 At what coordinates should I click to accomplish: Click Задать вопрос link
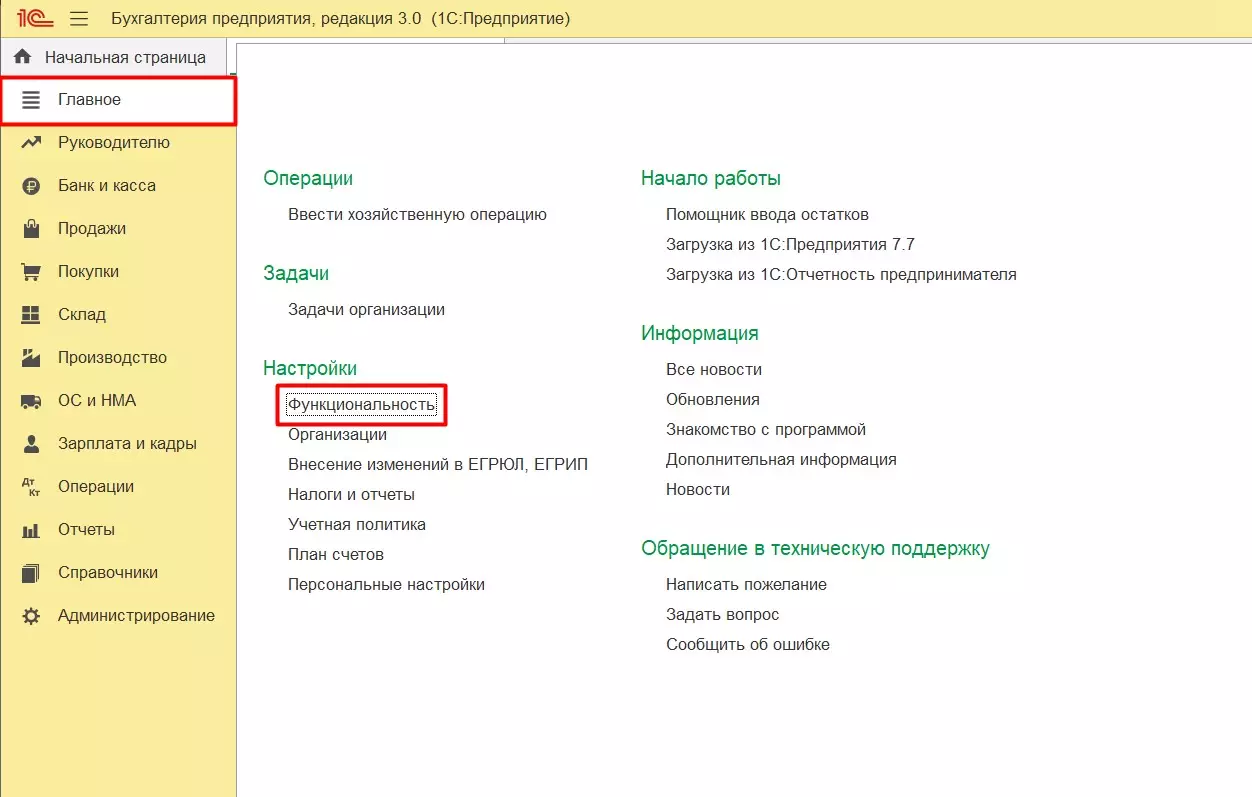click(722, 615)
